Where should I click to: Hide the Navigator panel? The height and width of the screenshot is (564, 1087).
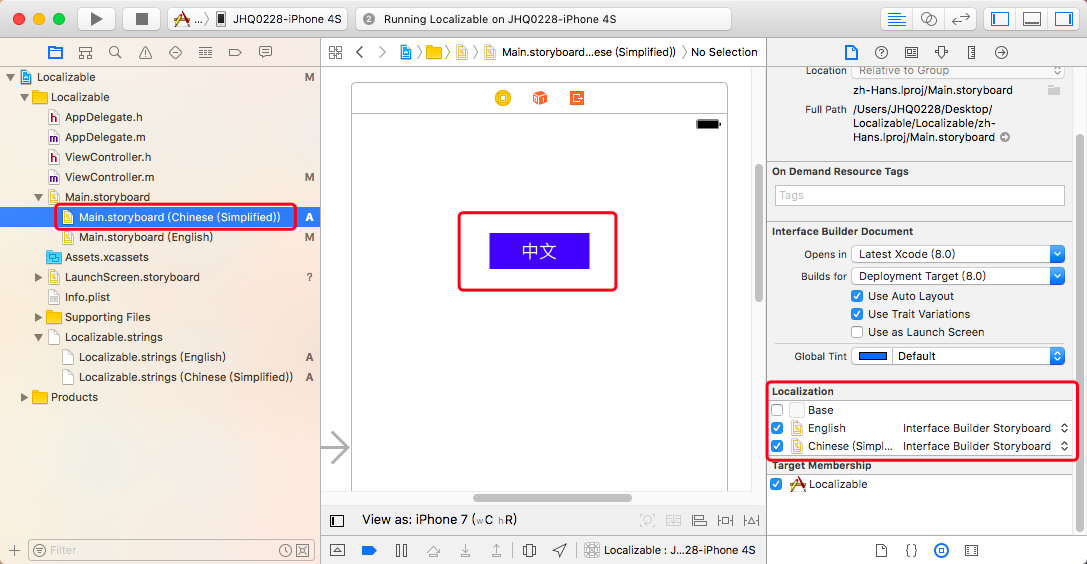(x=1000, y=19)
